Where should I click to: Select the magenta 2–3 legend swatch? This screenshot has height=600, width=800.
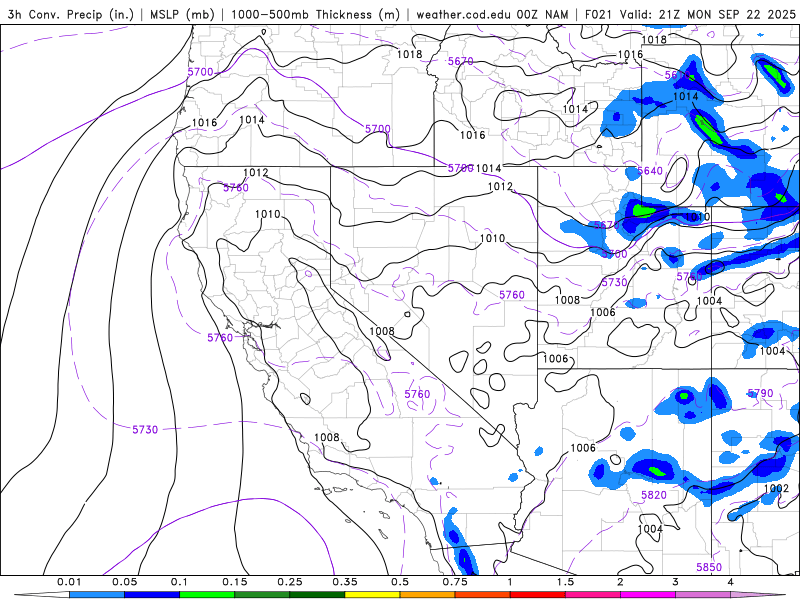(x=647, y=595)
